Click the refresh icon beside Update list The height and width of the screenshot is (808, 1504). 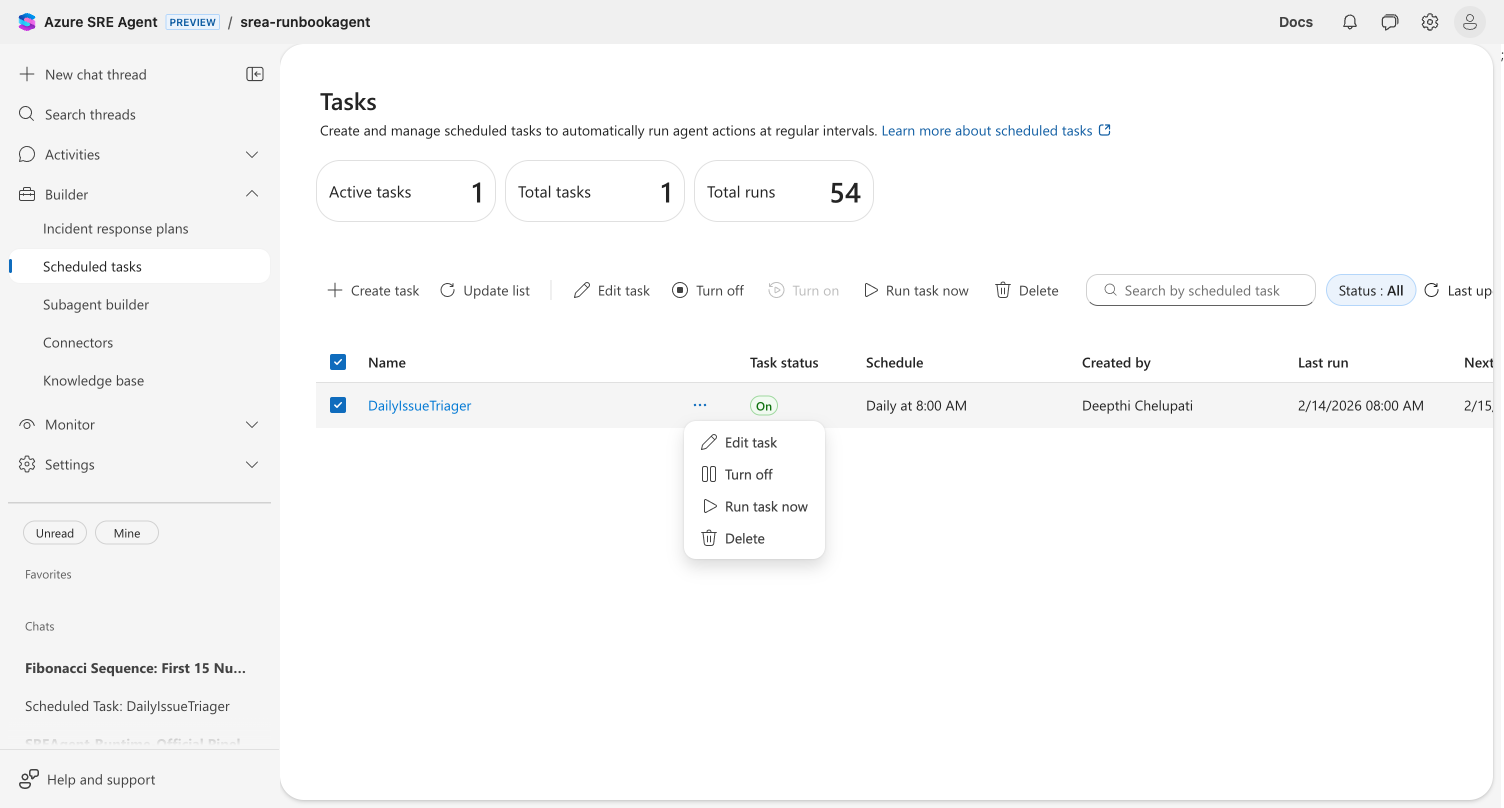pyautogui.click(x=448, y=290)
